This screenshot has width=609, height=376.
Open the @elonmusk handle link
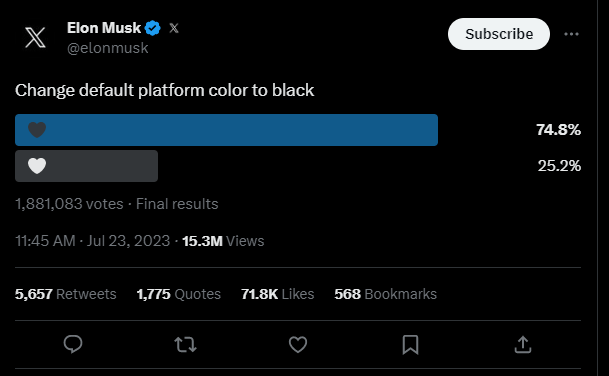tap(108, 48)
